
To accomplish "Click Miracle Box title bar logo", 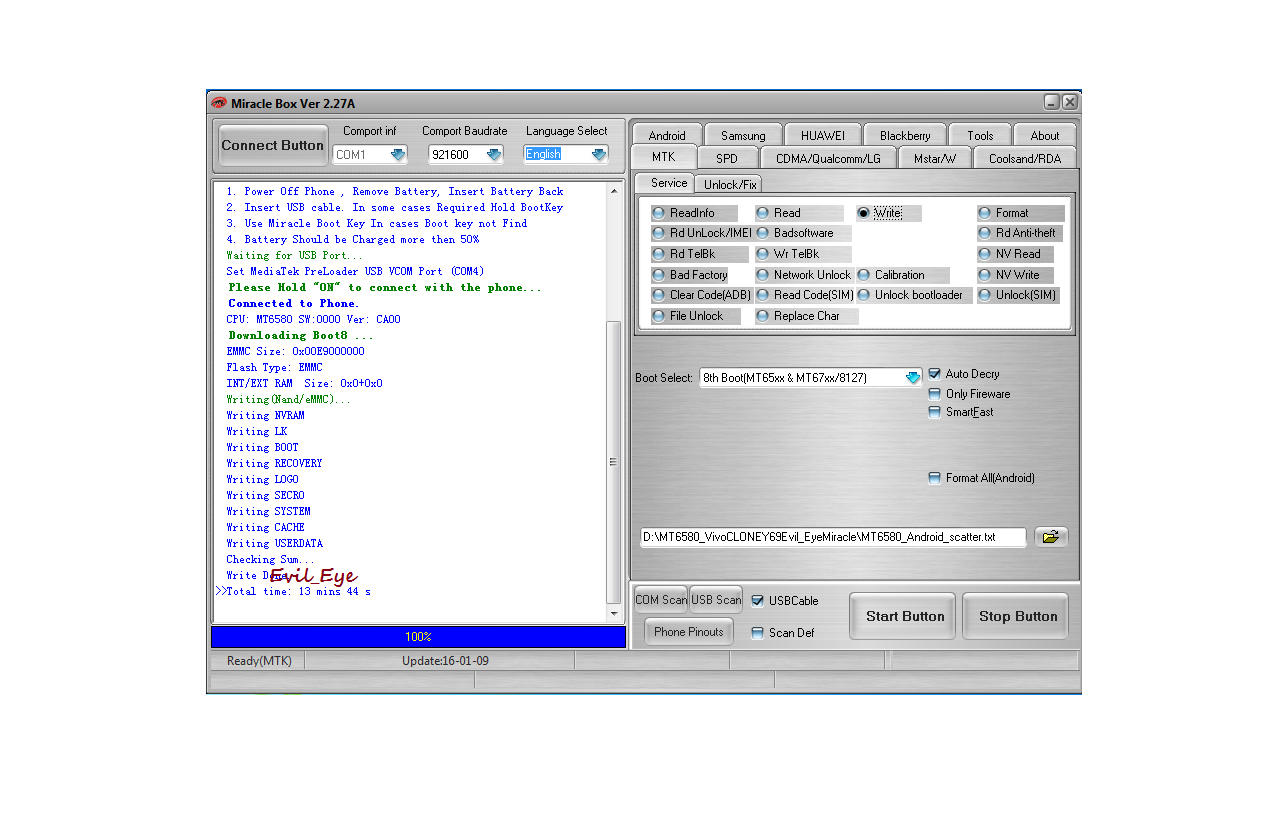I will (219, 103).
